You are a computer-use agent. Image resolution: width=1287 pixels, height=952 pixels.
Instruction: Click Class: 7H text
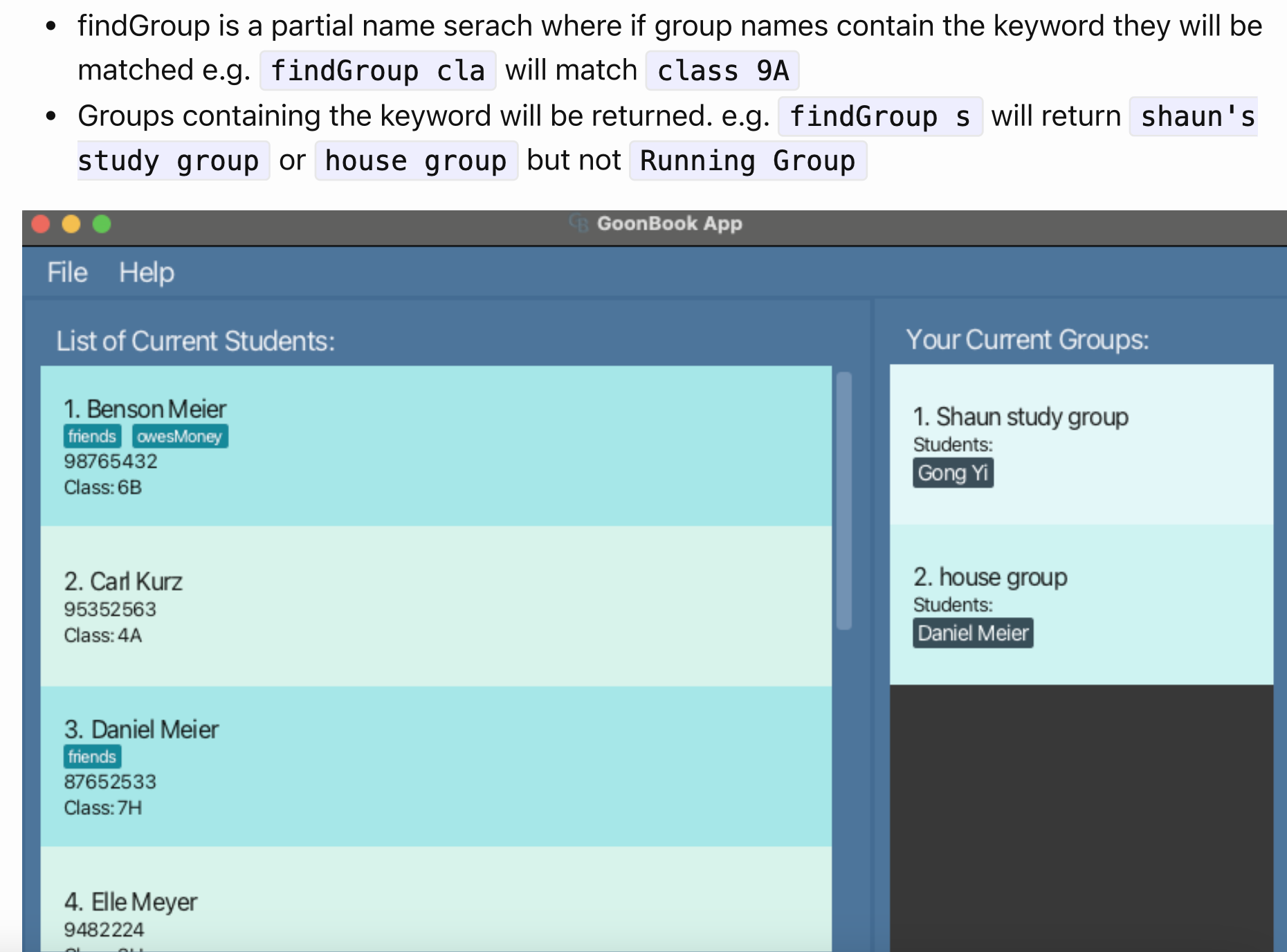point(102,808)
